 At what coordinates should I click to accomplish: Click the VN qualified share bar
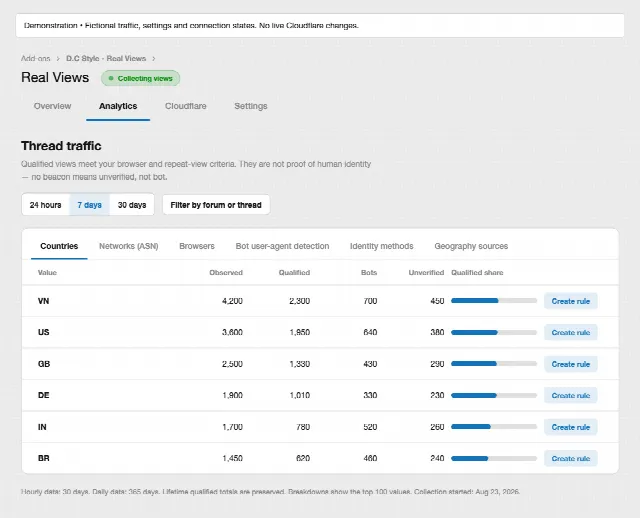coord(494,301)
